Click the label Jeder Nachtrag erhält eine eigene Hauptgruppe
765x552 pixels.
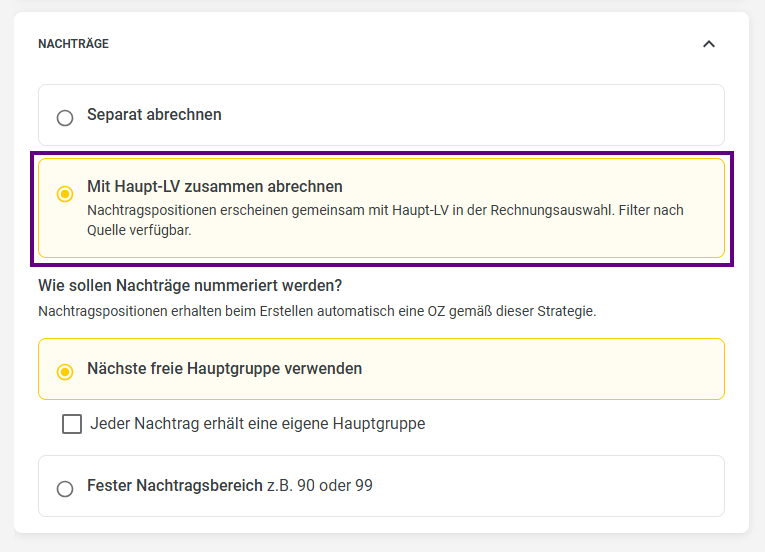point(258,423)
